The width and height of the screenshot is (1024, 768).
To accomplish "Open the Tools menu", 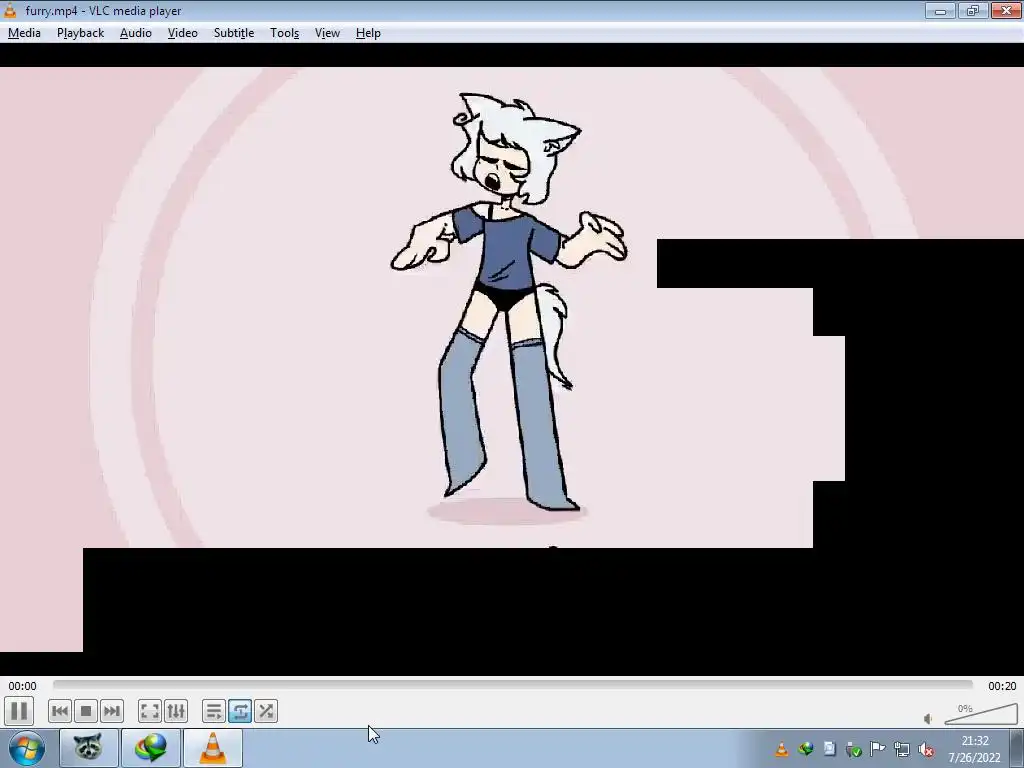I will tap(285, 33).
